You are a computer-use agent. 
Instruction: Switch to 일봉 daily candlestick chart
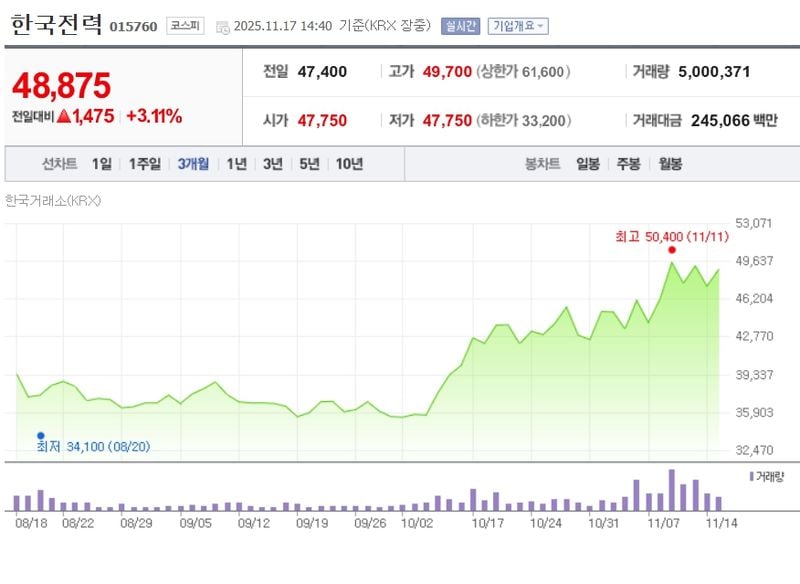coord(588,164)
